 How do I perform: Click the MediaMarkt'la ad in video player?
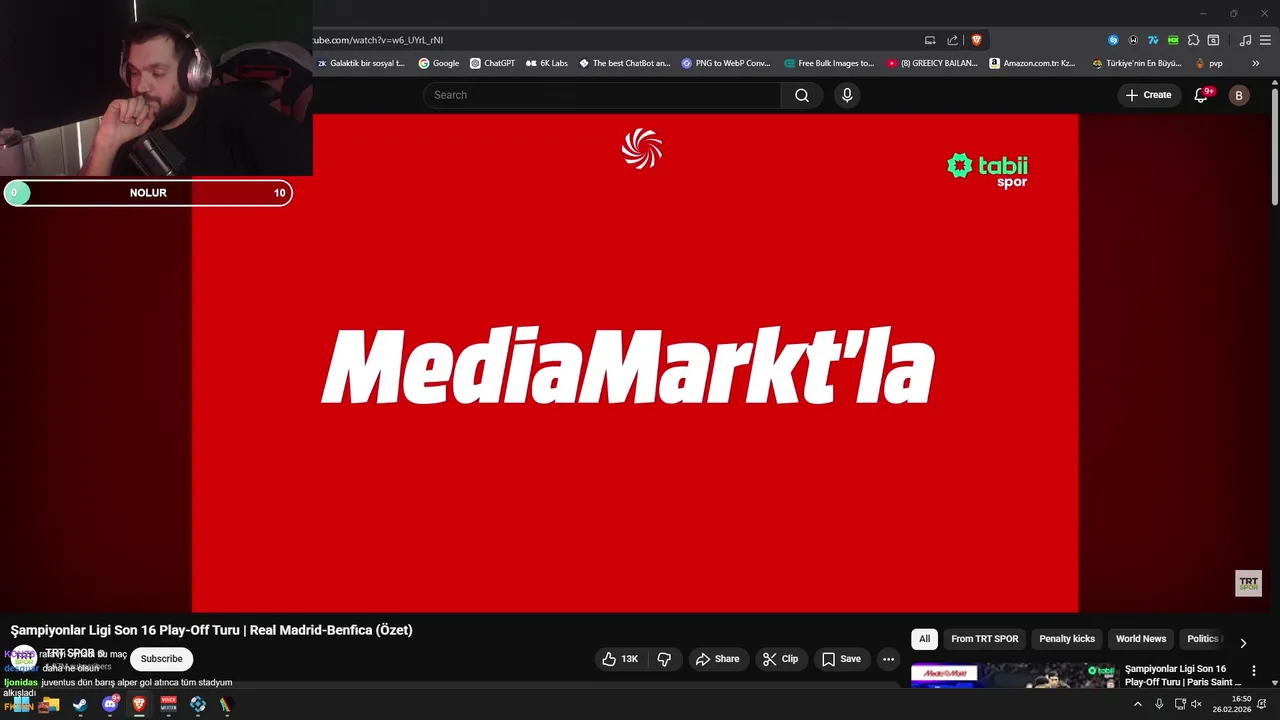coord(635,363)
